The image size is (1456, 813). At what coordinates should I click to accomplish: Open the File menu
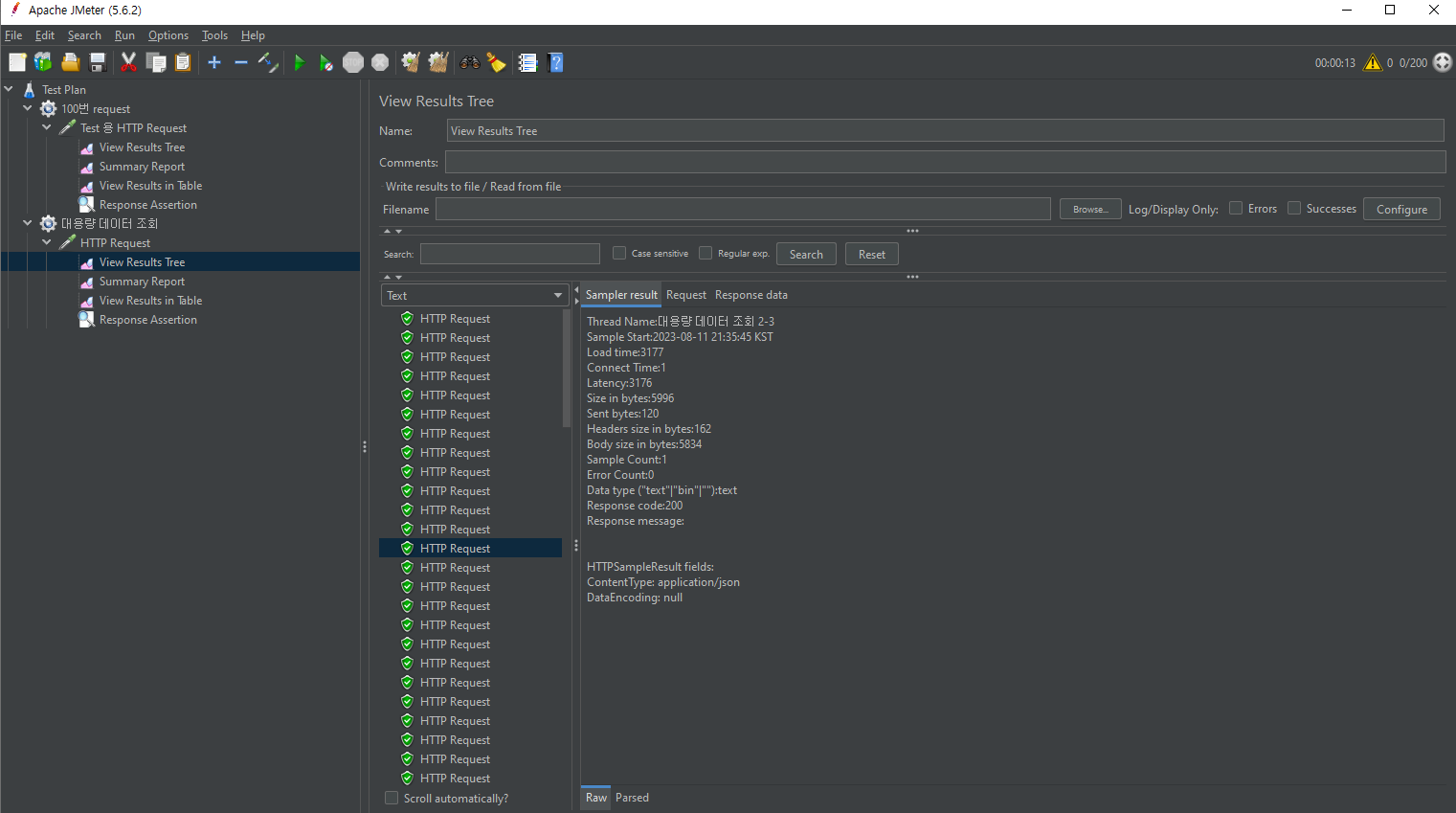coord(13,35)
